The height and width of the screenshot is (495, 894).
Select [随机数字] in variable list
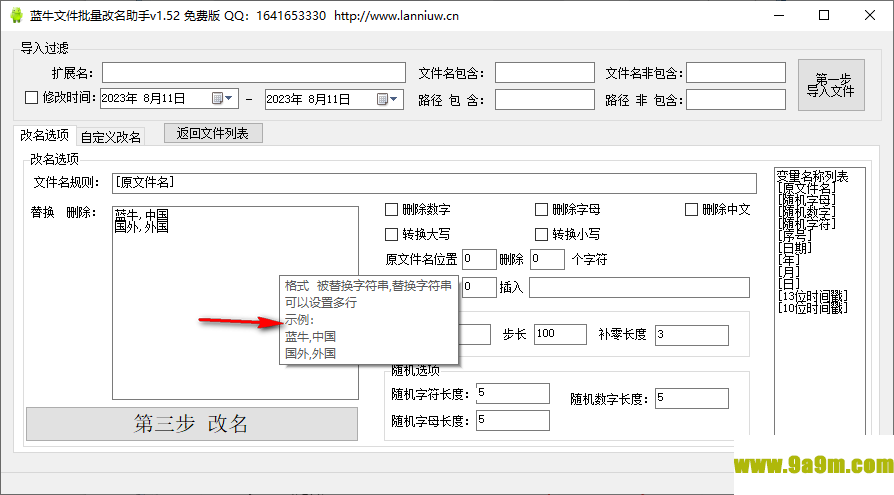point(806,212)
